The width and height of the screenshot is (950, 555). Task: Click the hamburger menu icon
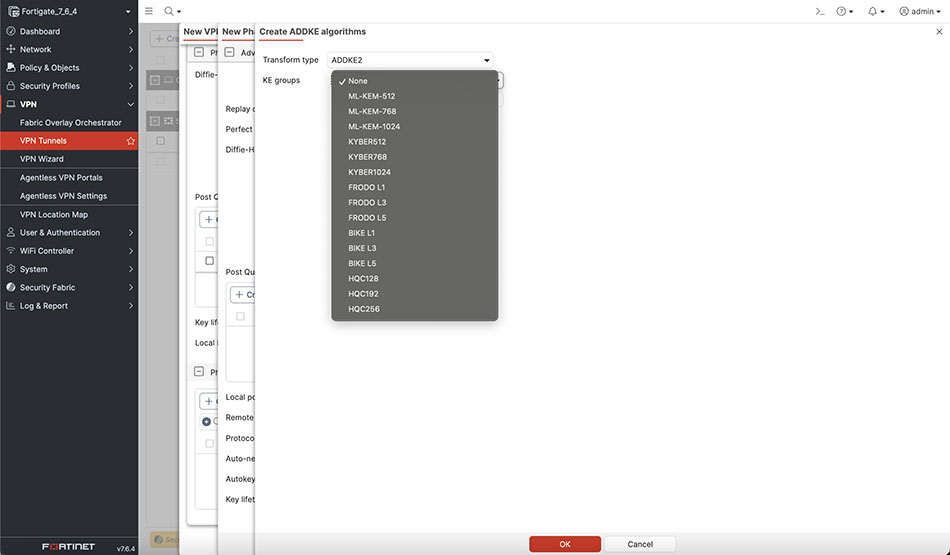pyautogui.click(x=149, y=11)
